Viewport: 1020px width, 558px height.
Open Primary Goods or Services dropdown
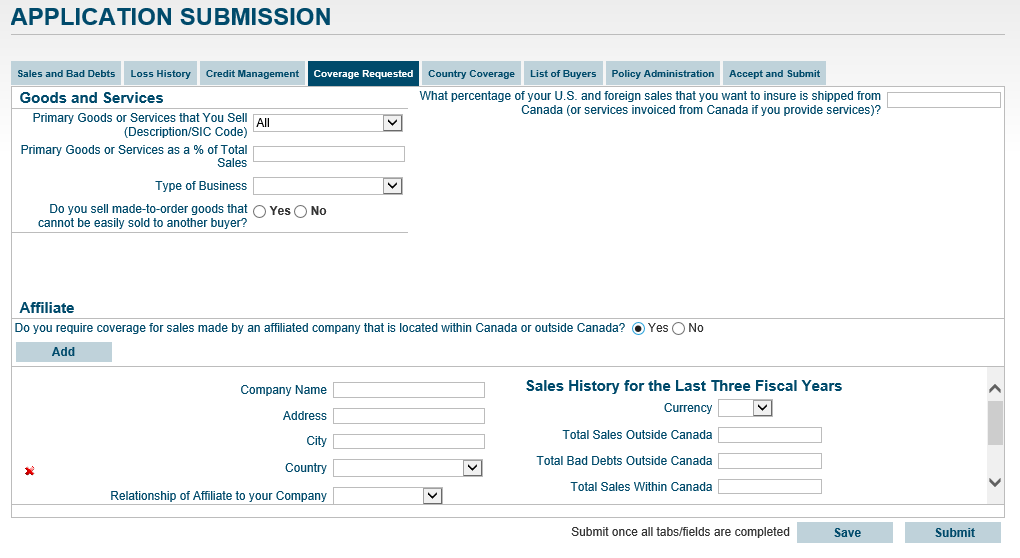click(328, 123)
